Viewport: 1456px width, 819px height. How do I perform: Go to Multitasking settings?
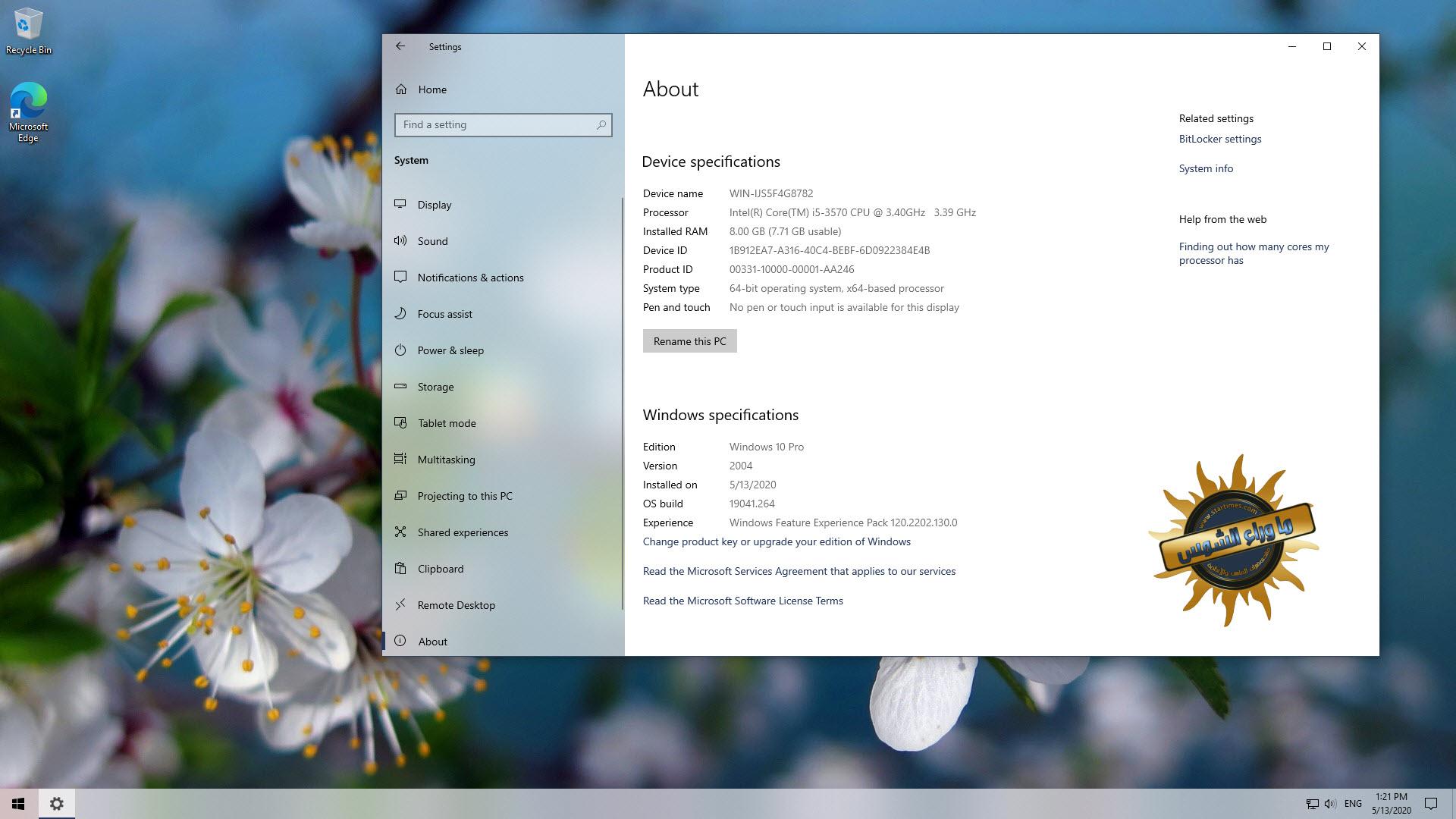[446, 460]
